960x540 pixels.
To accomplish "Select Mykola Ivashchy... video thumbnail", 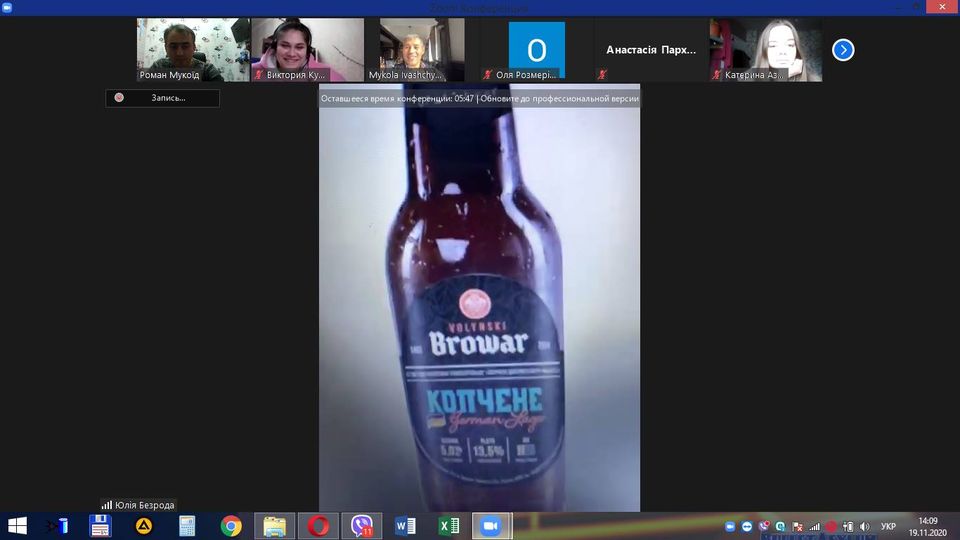I will pos(422,50).
